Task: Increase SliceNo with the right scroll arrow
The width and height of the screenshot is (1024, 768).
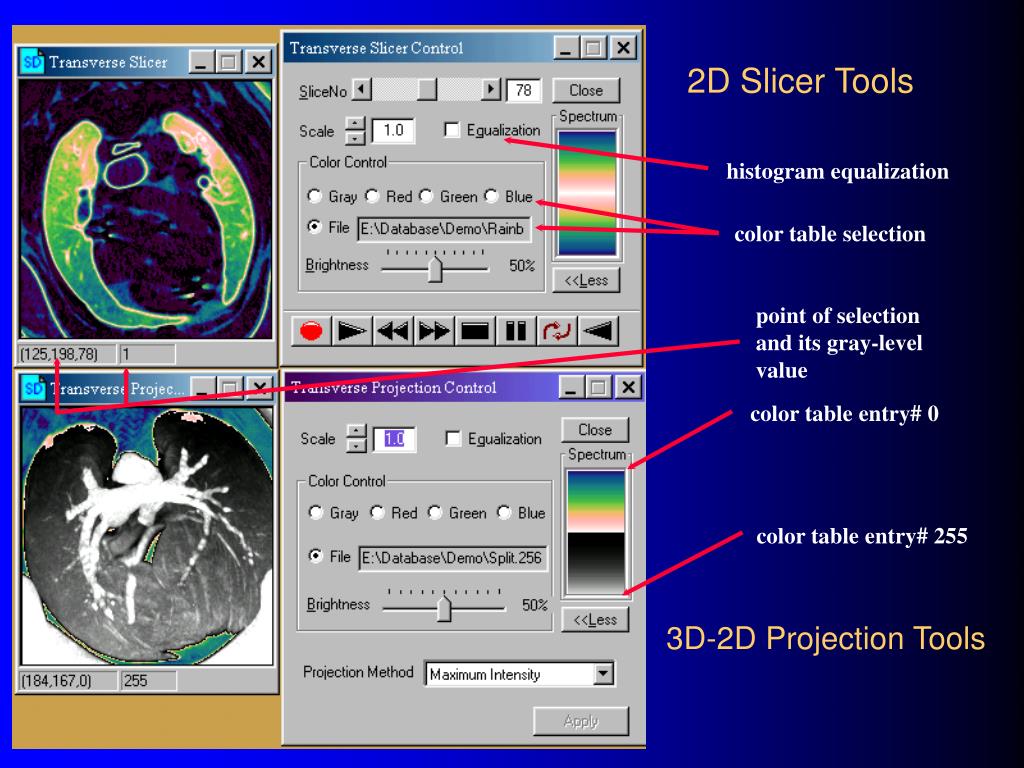Action: pos(491,89)
